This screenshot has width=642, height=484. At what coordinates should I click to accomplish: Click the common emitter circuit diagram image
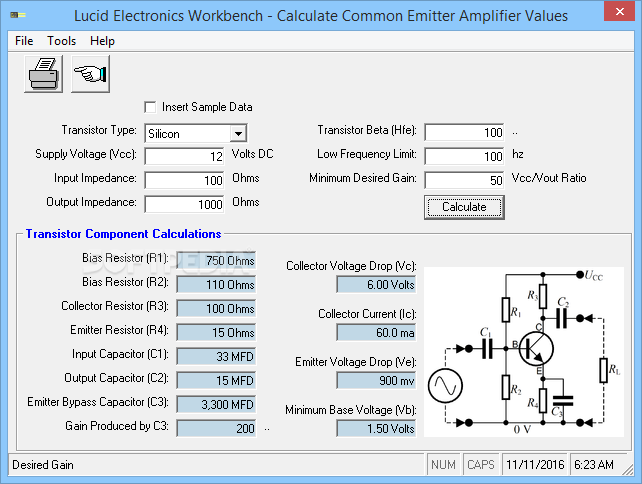point(524,352)
